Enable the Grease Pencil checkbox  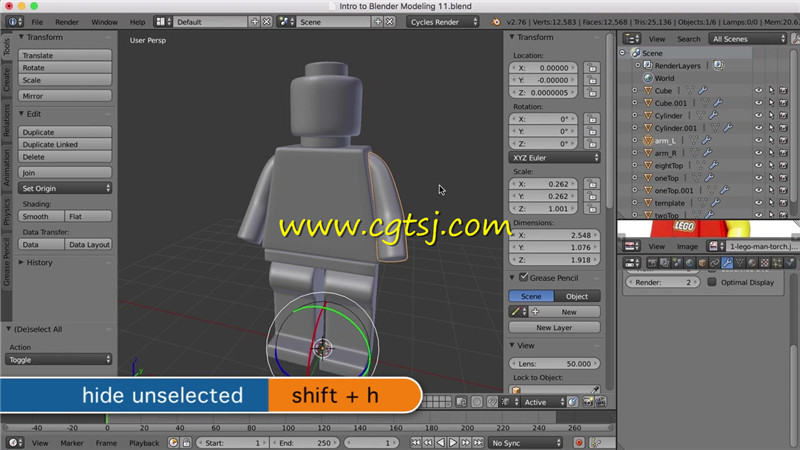523,277
